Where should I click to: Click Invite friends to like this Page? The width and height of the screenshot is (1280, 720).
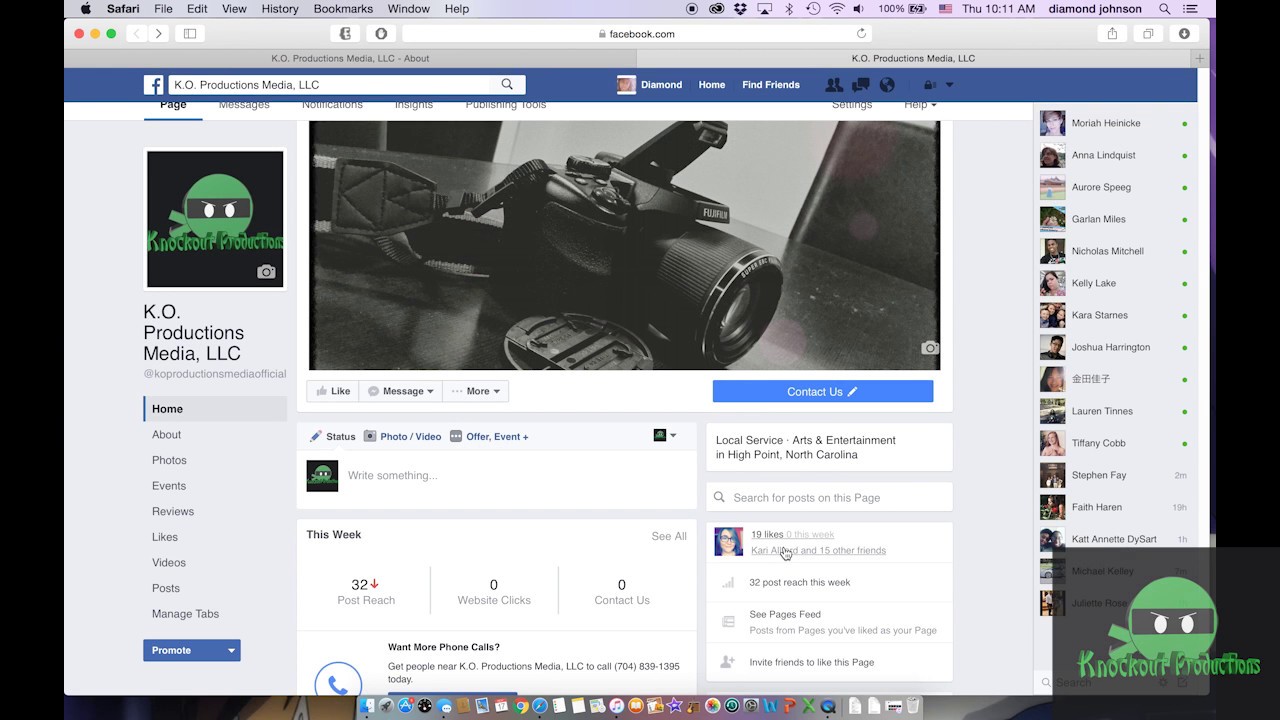[x=811, y=662]
